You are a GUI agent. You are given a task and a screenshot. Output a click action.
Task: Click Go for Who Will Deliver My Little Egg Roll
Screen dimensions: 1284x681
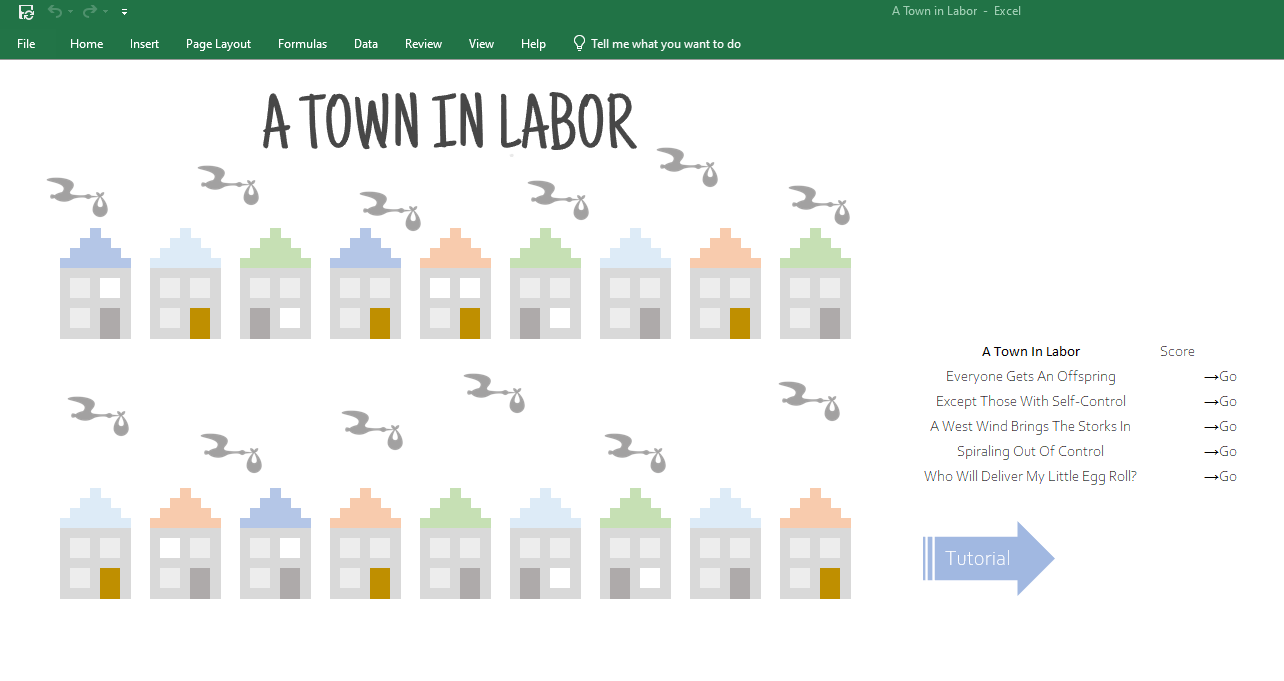coord(1220,477)
